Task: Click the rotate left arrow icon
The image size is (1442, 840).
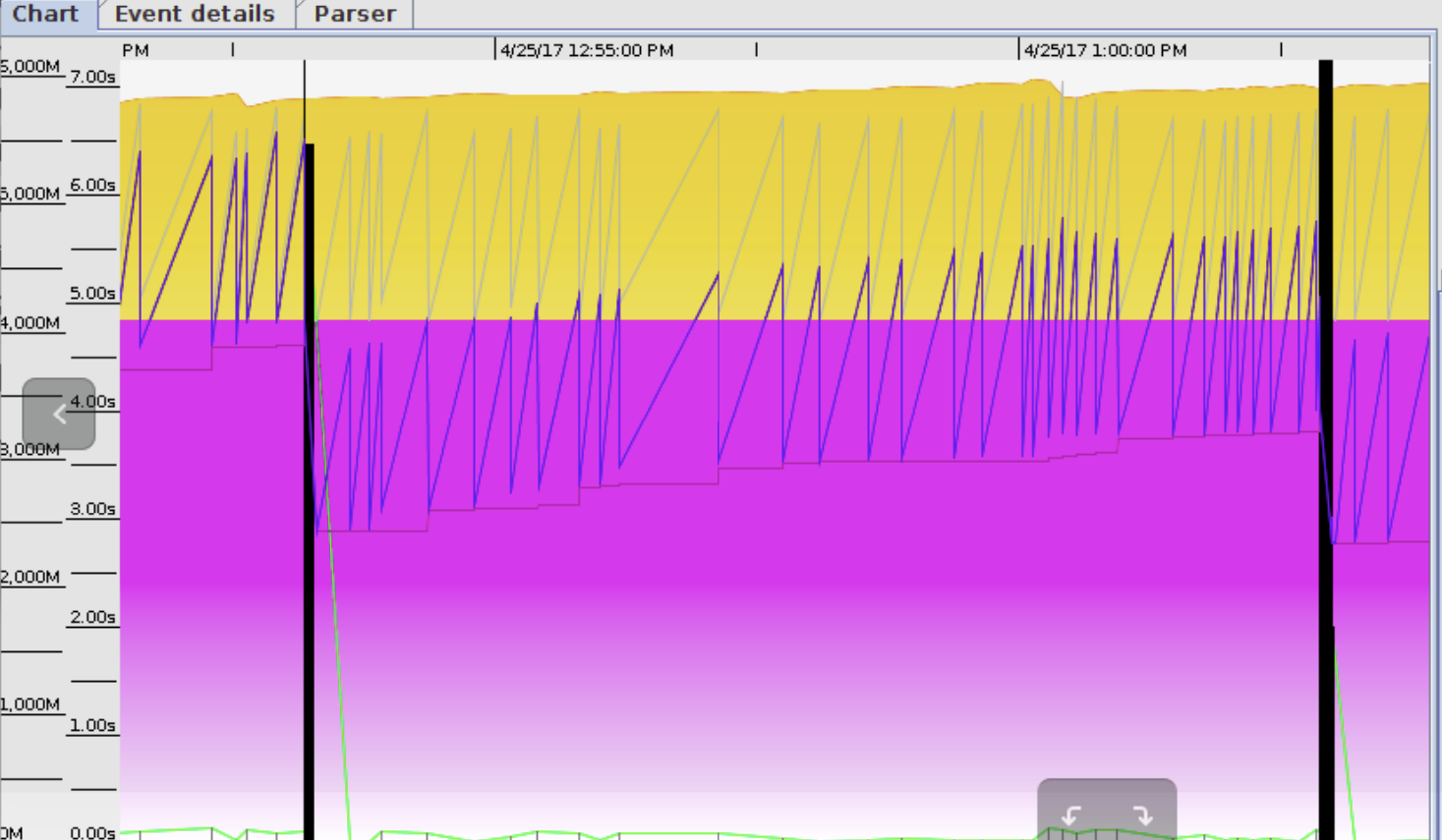Action: coord(1071,815)
